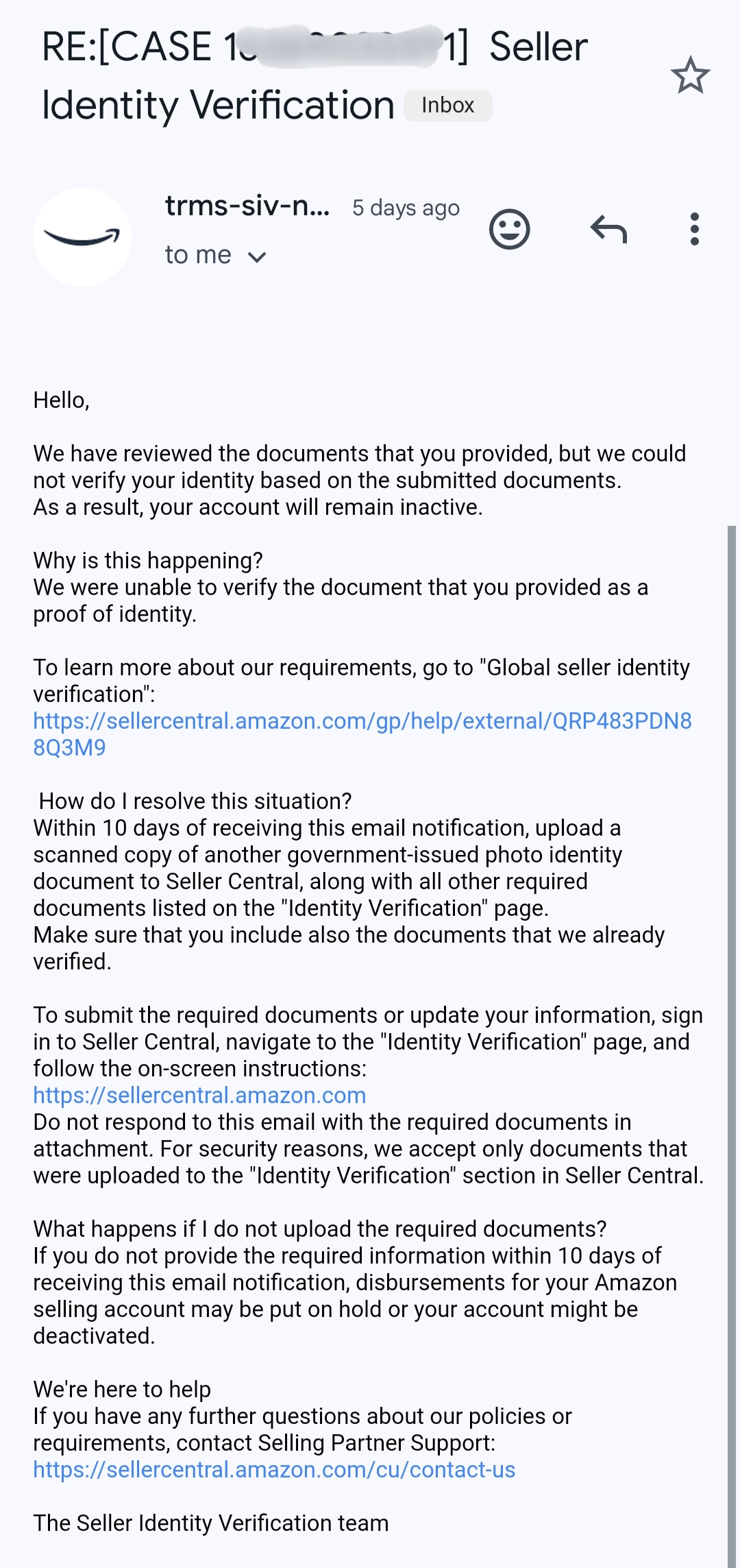Screen dimensions: 740x1568
Task: Tap the 'We're here to help' section text
Action: click(x=124, y=1389)
